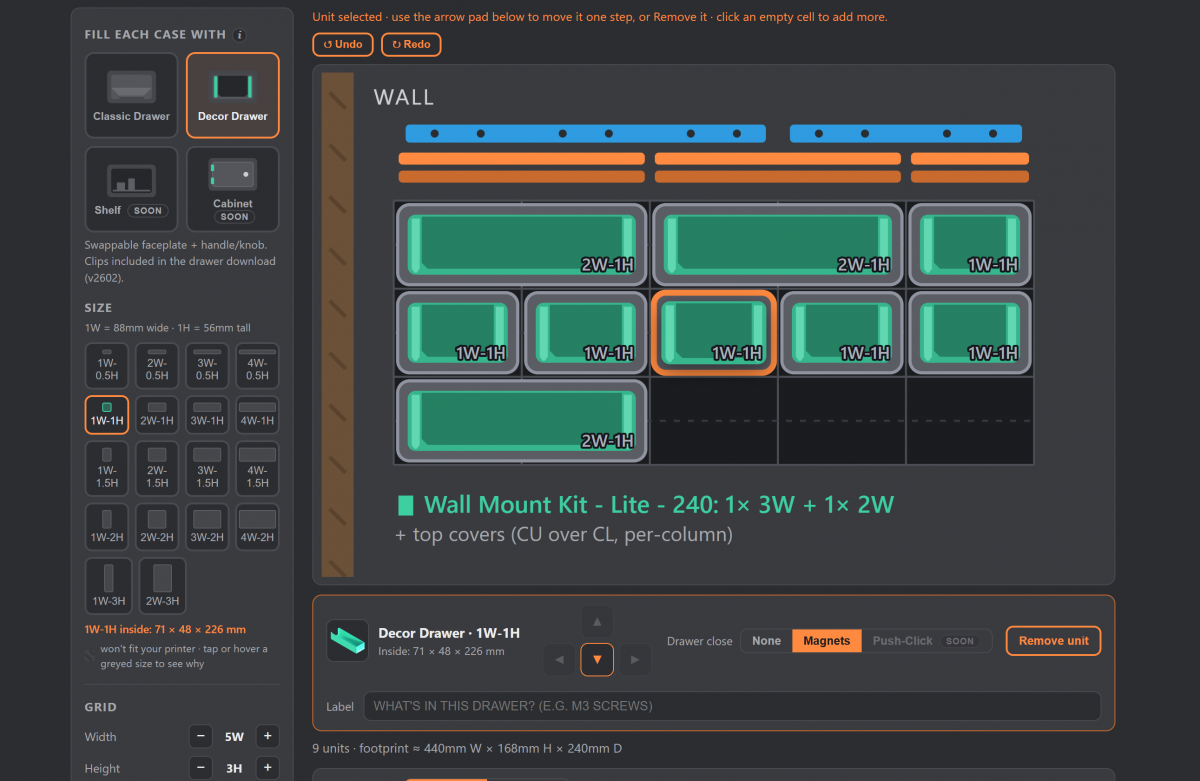Select the Cabinet fill type card
The image size is (1200, 781).
pyautogui.click(x=233, y=189)
